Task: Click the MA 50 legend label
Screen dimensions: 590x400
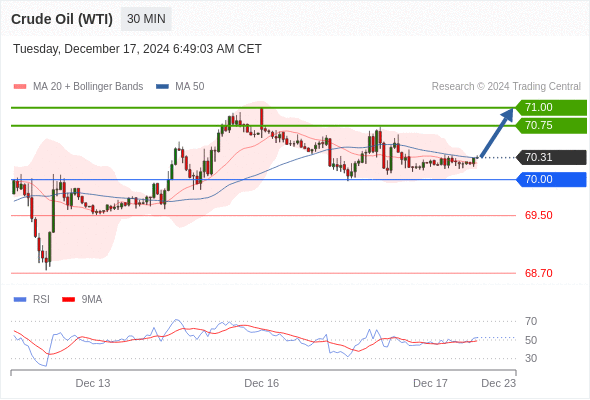Action: 190,87
